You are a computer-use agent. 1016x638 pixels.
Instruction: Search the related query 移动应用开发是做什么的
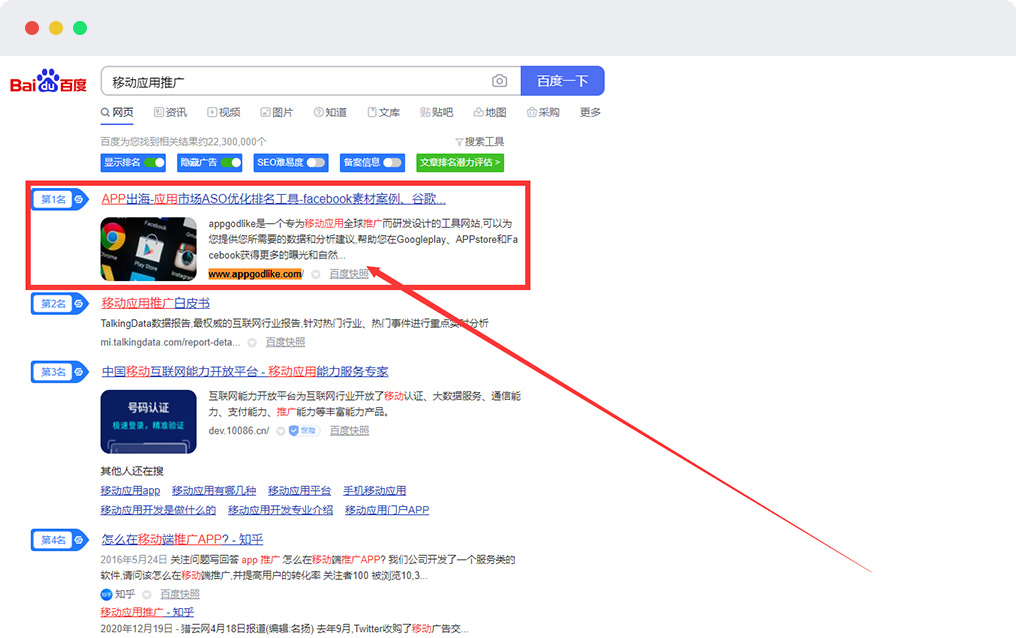(158, 510)
